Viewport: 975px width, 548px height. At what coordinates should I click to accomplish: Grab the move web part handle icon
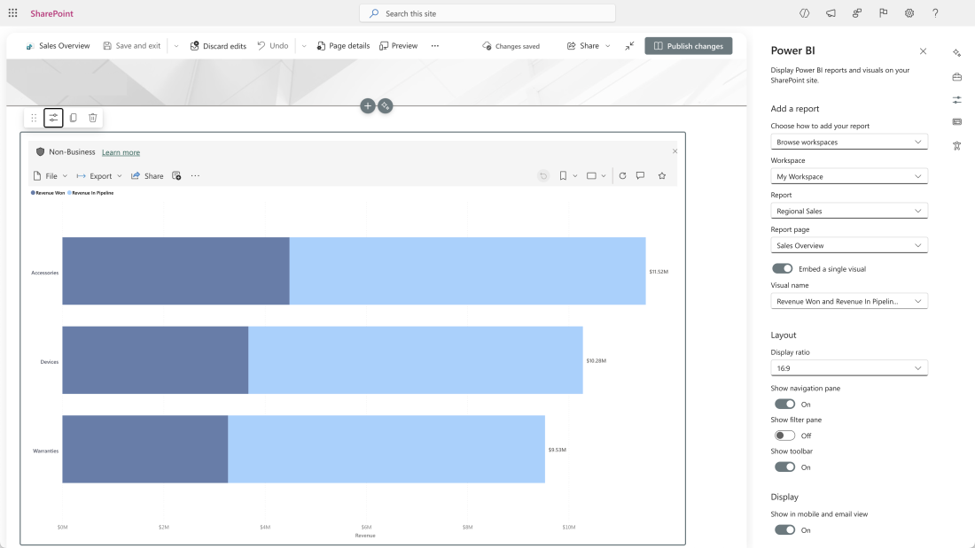pyautogui.click(x=34, y=118)
